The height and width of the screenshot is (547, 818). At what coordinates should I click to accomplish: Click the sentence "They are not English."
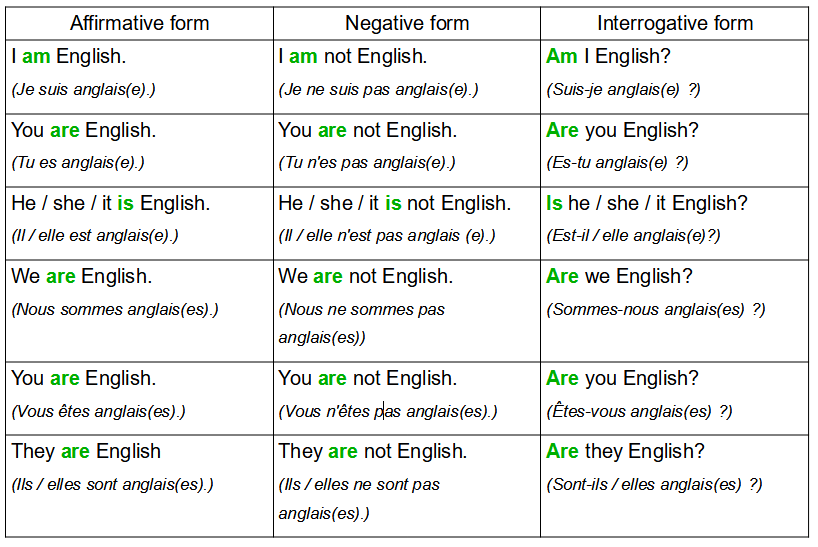372,452
